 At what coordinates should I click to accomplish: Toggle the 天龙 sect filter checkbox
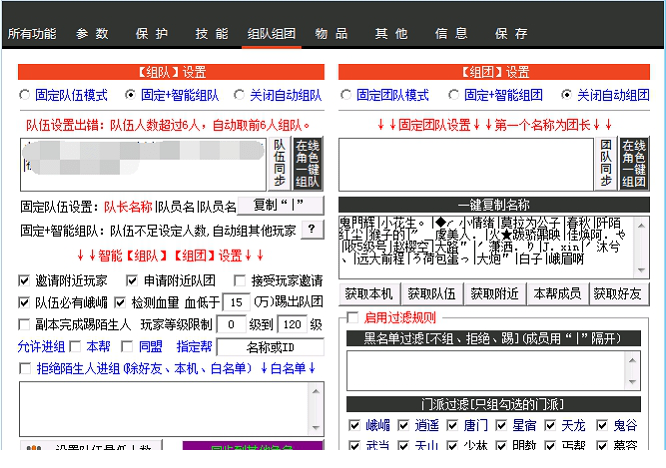(550, 425)
